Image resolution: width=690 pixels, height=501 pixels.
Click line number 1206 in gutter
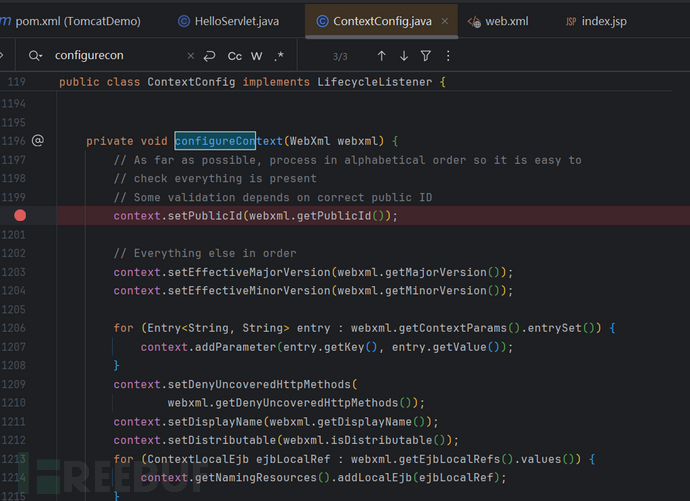pyautogui.click(x=14, y=328)
